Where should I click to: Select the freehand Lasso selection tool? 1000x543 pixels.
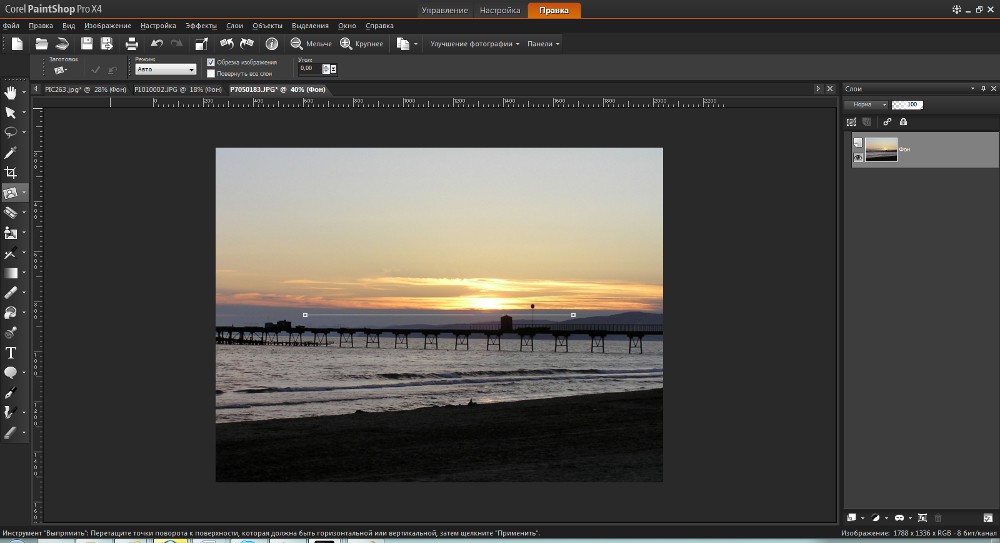(x=11, y=132)
